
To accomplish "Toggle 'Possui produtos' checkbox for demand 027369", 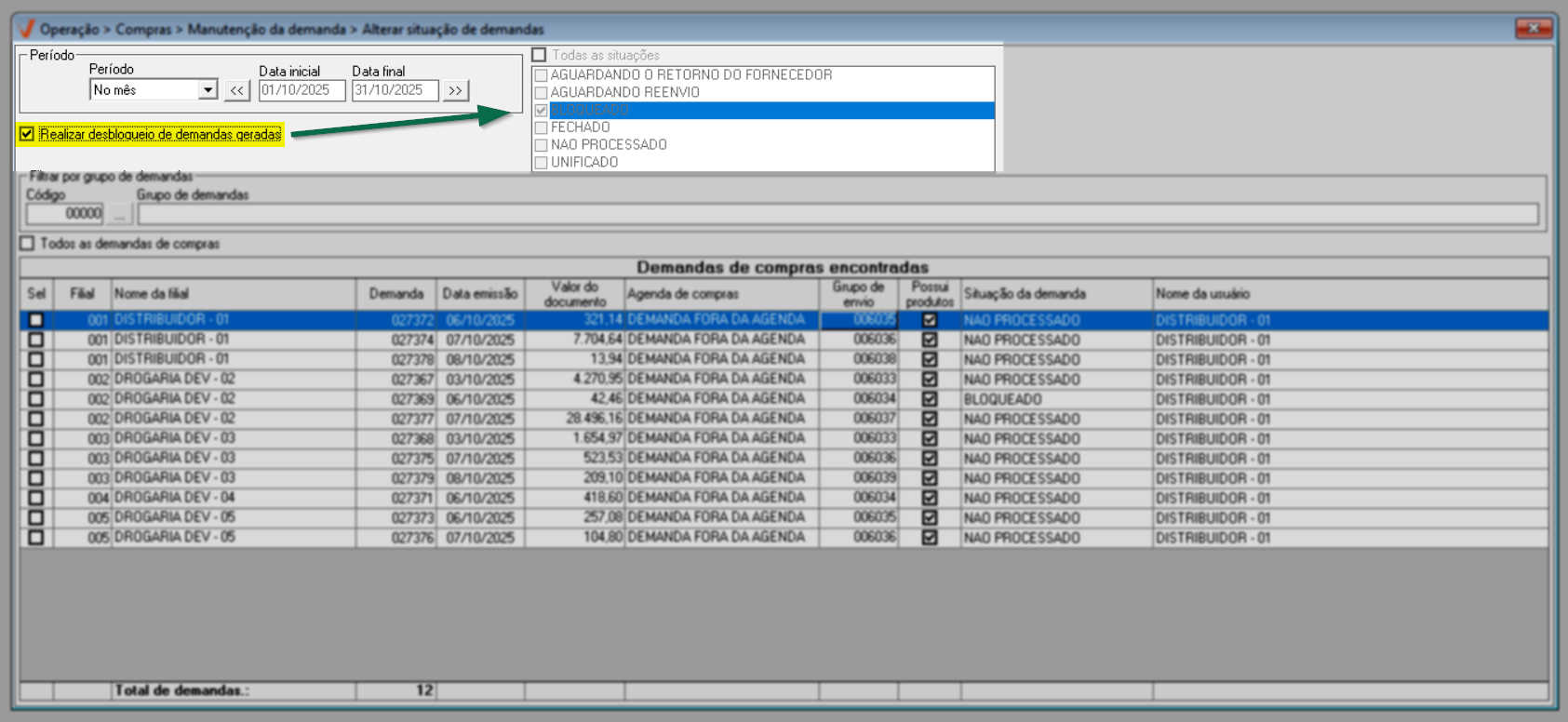I will [x=930, y=399].
